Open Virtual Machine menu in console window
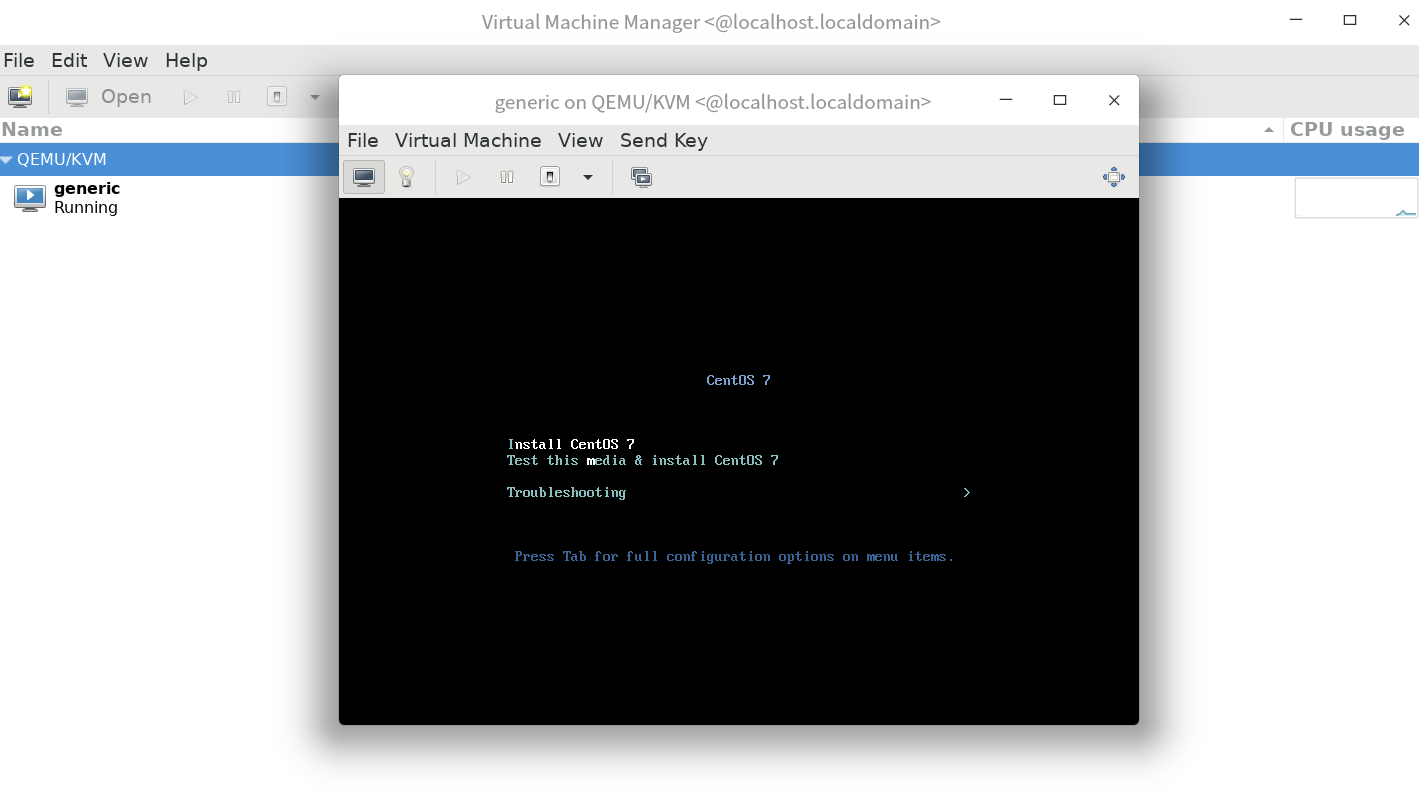 tap(468, 140)
